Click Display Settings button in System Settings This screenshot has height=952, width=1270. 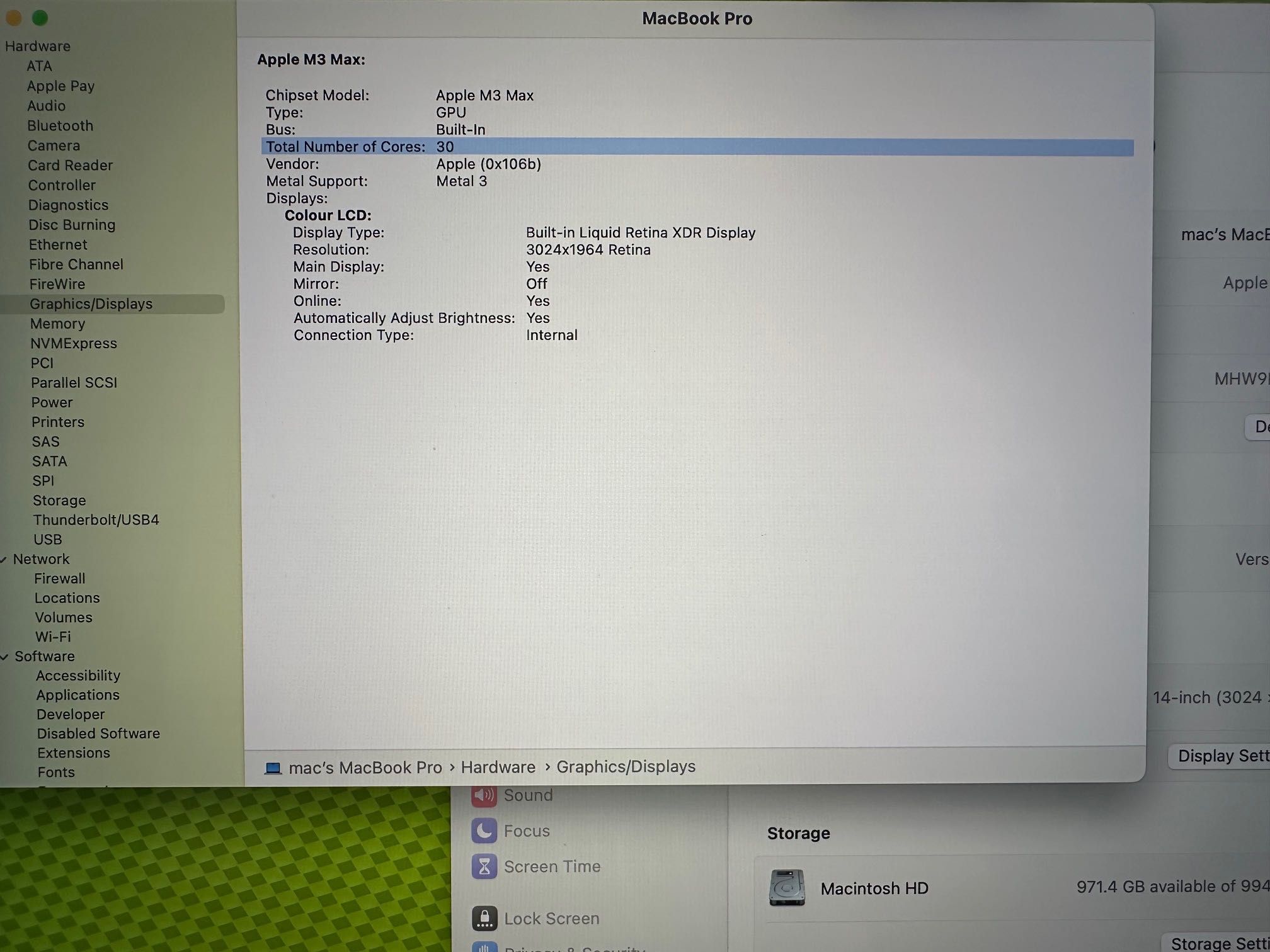tap(1219, 756)
